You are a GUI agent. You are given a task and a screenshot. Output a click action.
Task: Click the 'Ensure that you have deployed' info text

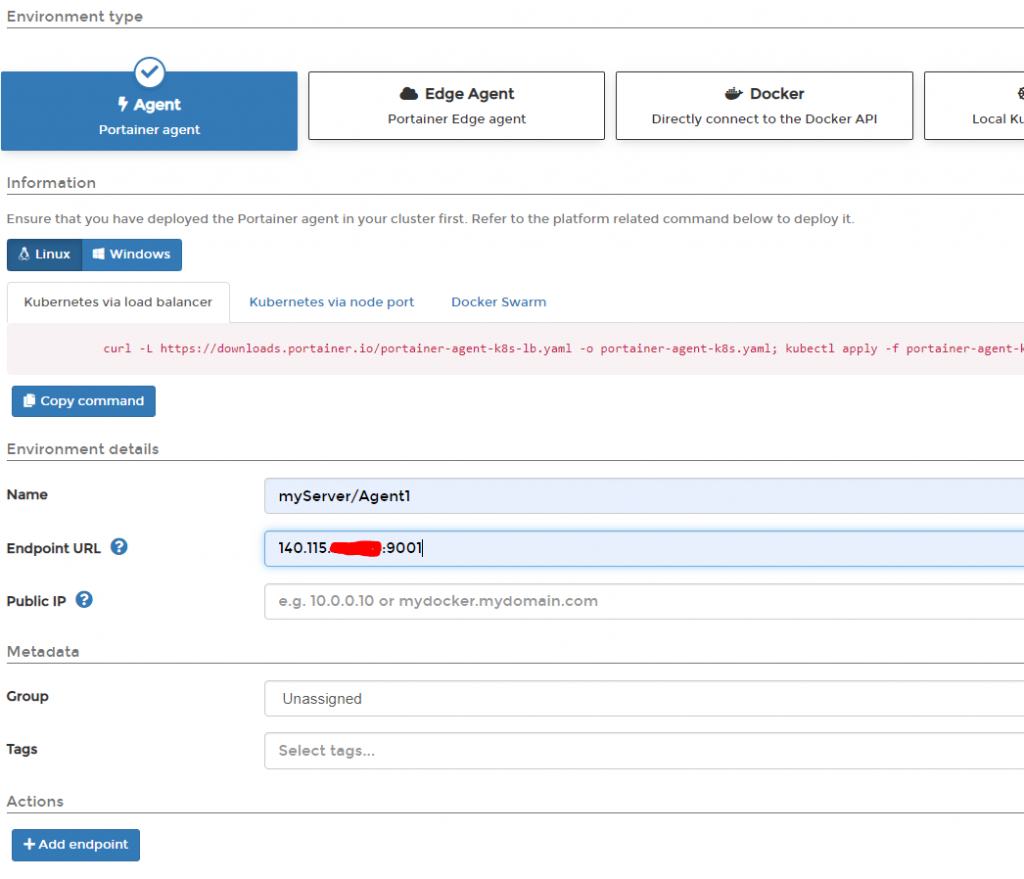pos(430,219)
